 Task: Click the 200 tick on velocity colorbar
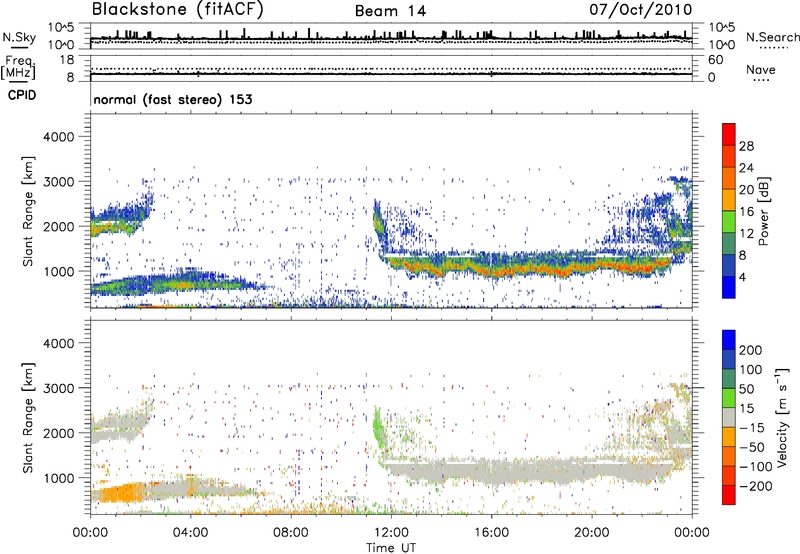tap(751, 350)
